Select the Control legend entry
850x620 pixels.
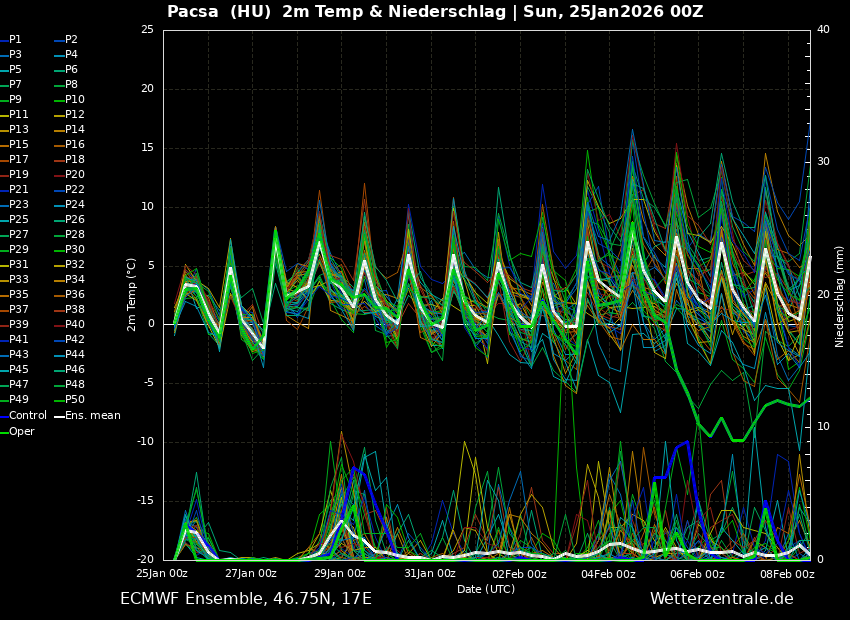pos(27,415)
